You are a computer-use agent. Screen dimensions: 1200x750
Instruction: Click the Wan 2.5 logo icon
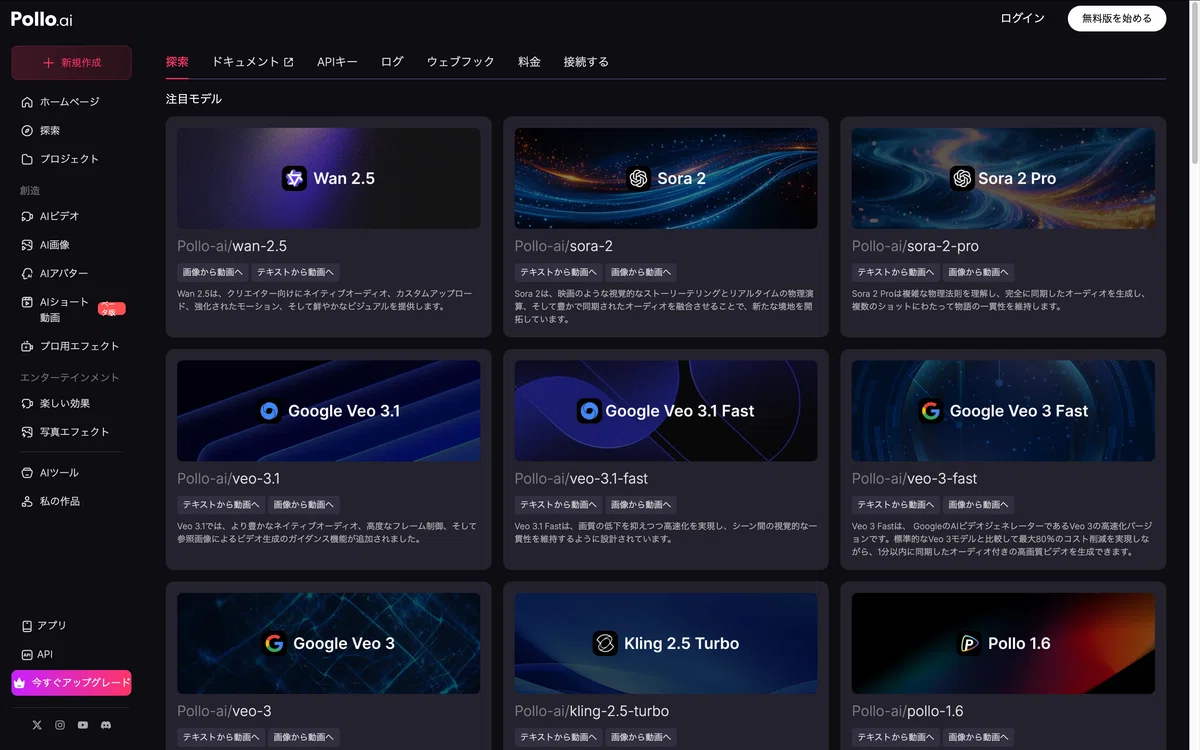[294, 178]
